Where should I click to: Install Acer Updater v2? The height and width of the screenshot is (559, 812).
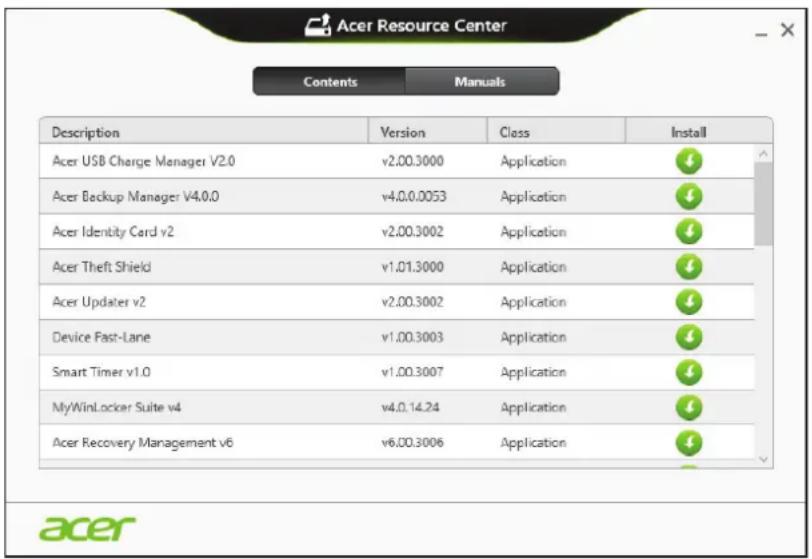tap(689, 302)
